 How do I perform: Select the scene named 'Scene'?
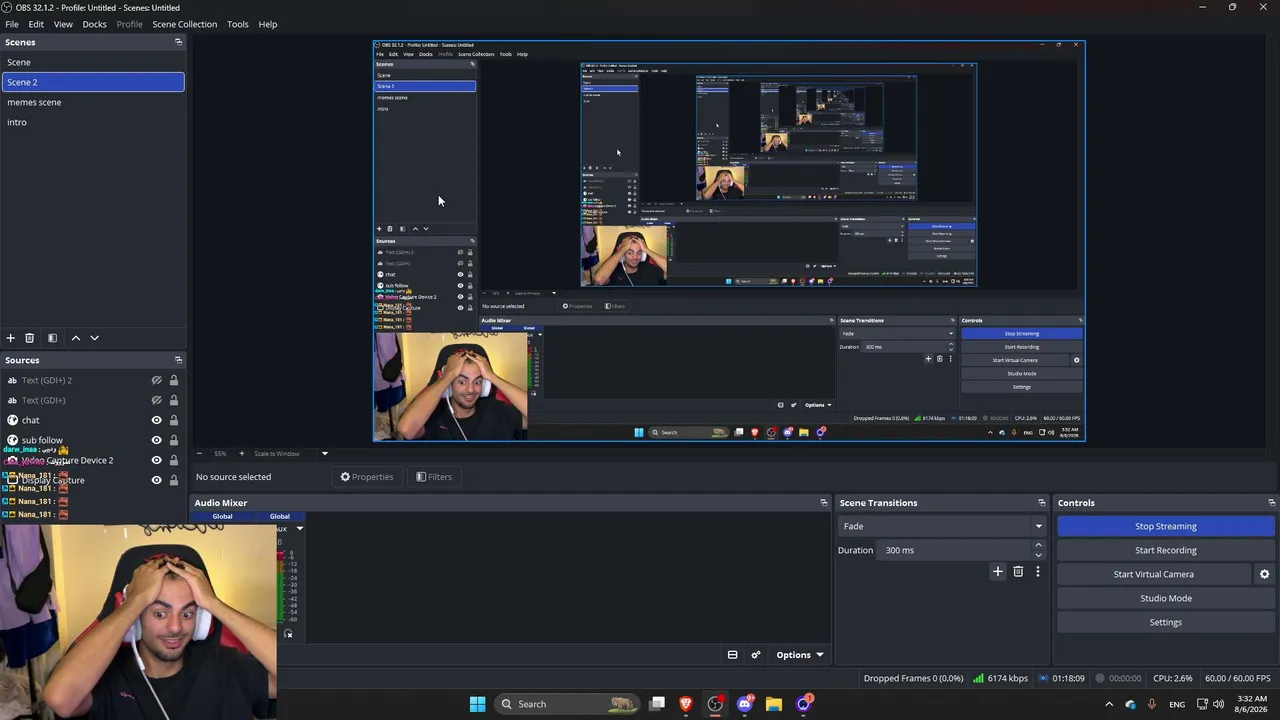(x=93, y=62)
